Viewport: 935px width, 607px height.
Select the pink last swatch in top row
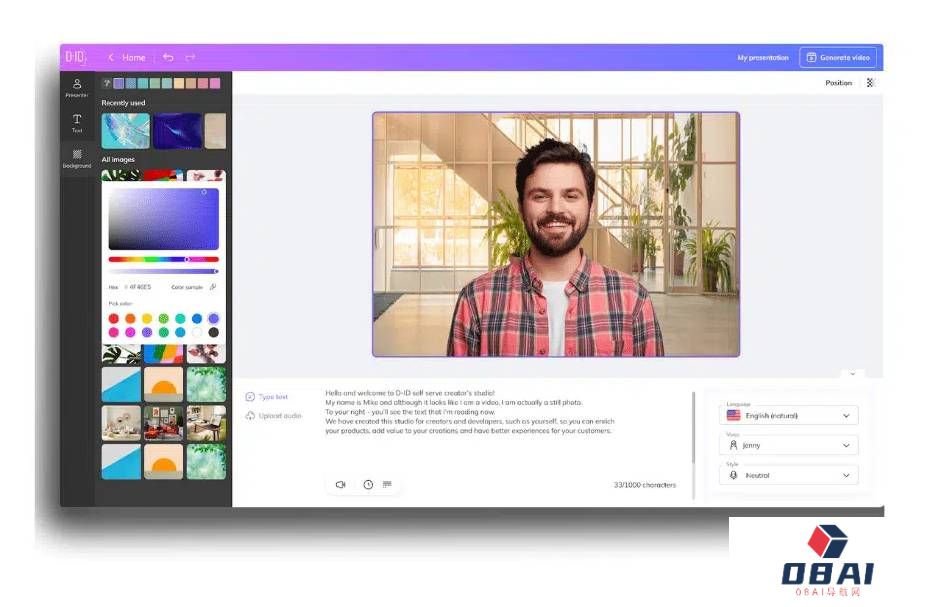tap(215, 83)
